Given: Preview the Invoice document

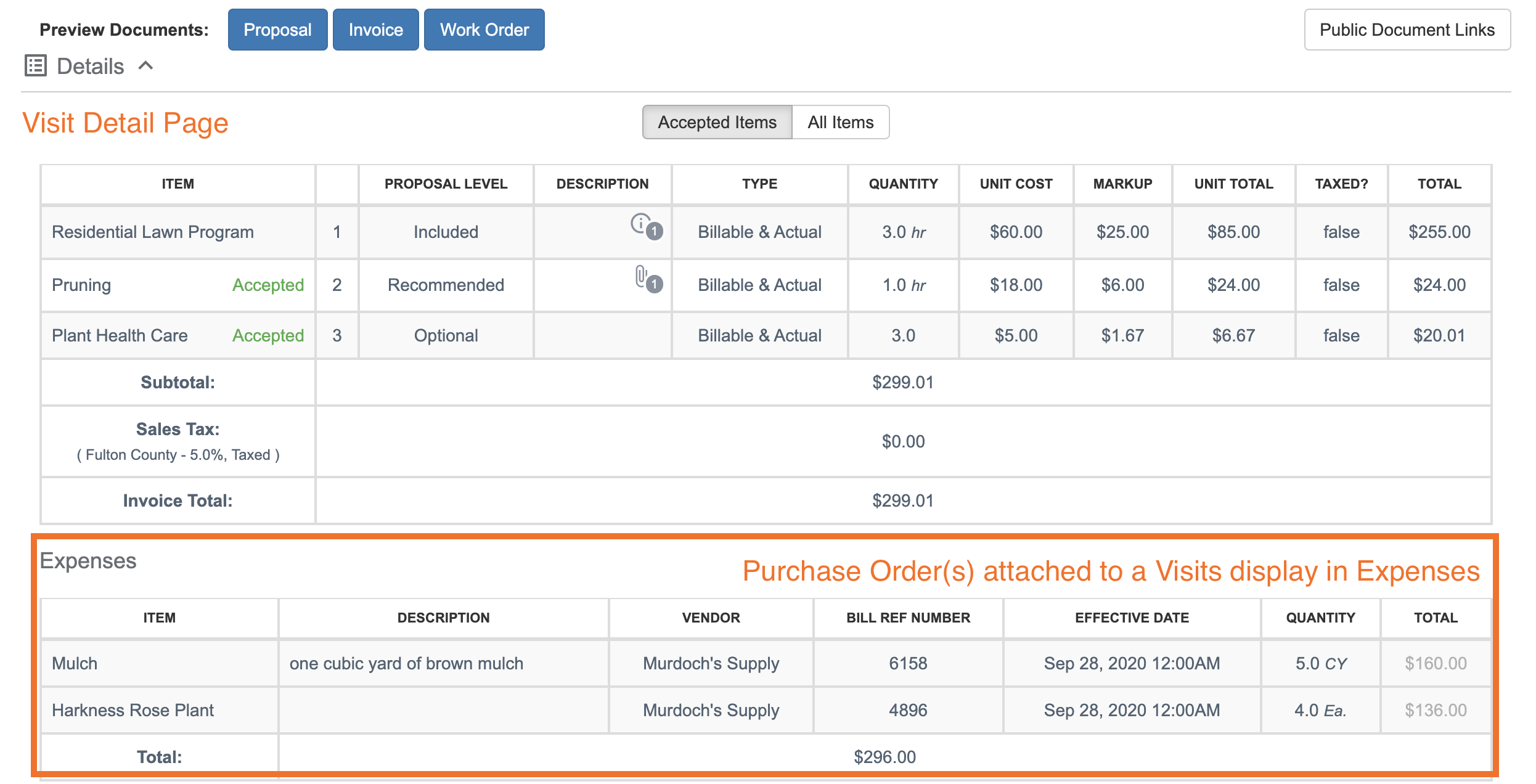Looking at the screenshot, I should pos(375,30).
